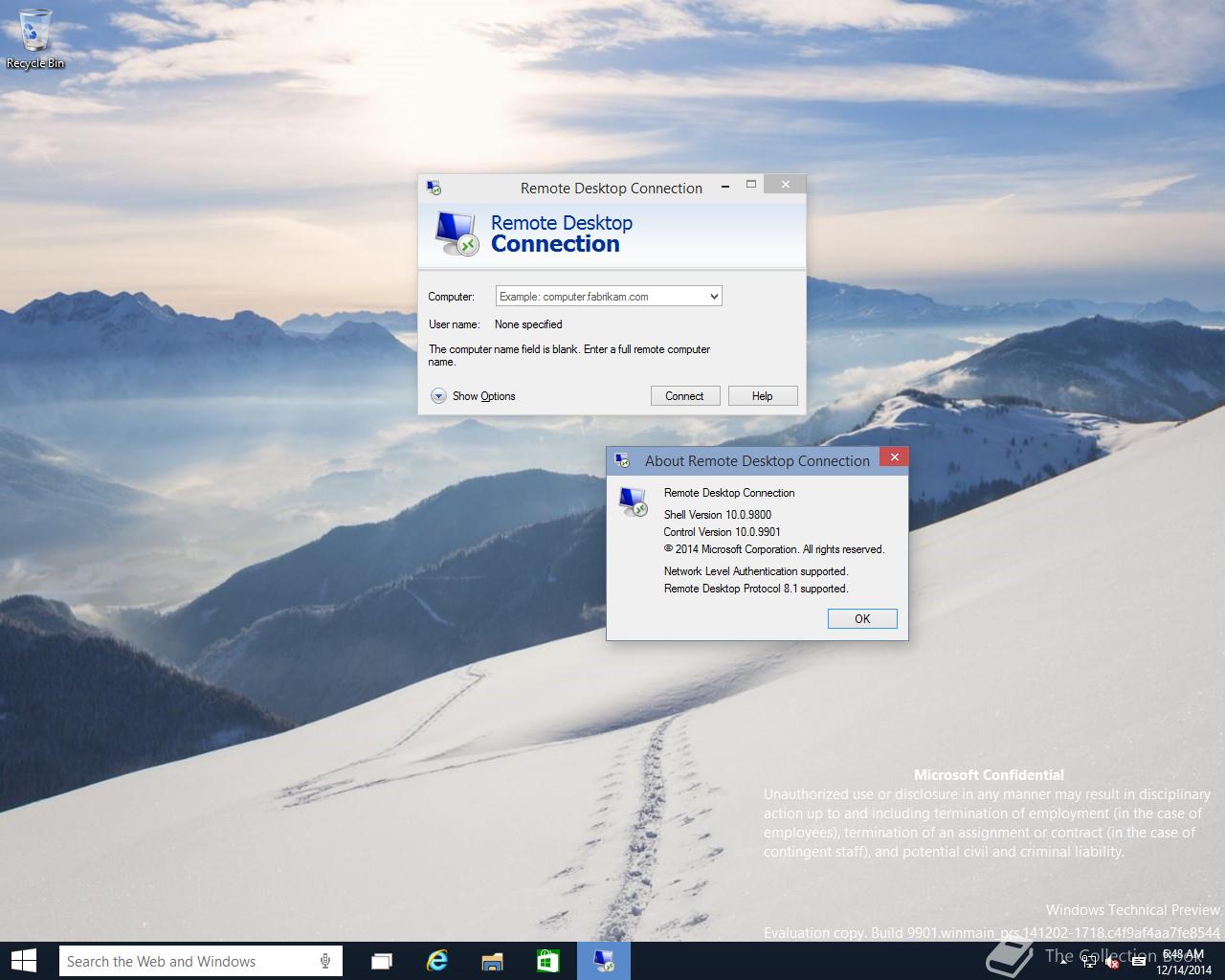Image resolution: width=1225 pixels, height=980 pixels.
Task: Click the microphone icon in search box
Action: pos(325,961)
